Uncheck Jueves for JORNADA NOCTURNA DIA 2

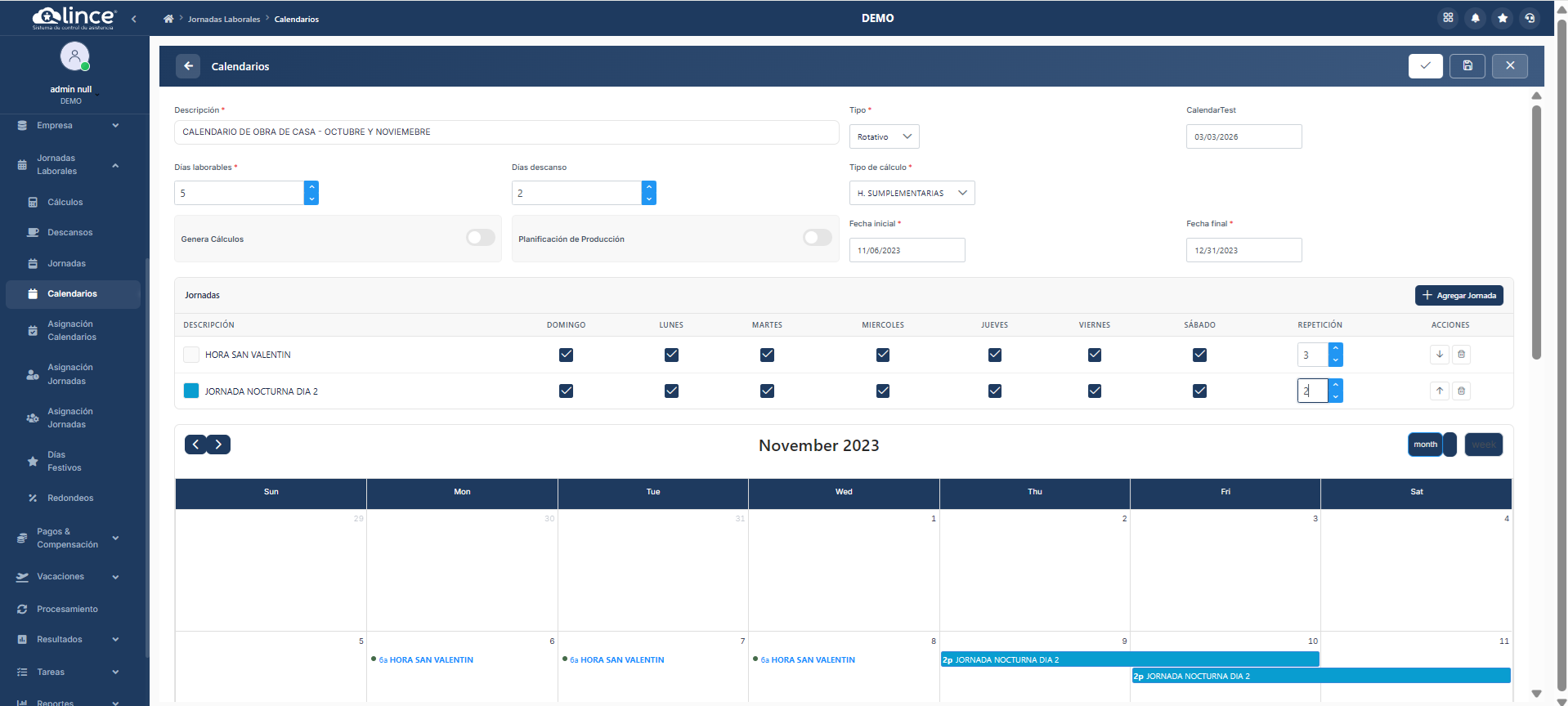995,391
